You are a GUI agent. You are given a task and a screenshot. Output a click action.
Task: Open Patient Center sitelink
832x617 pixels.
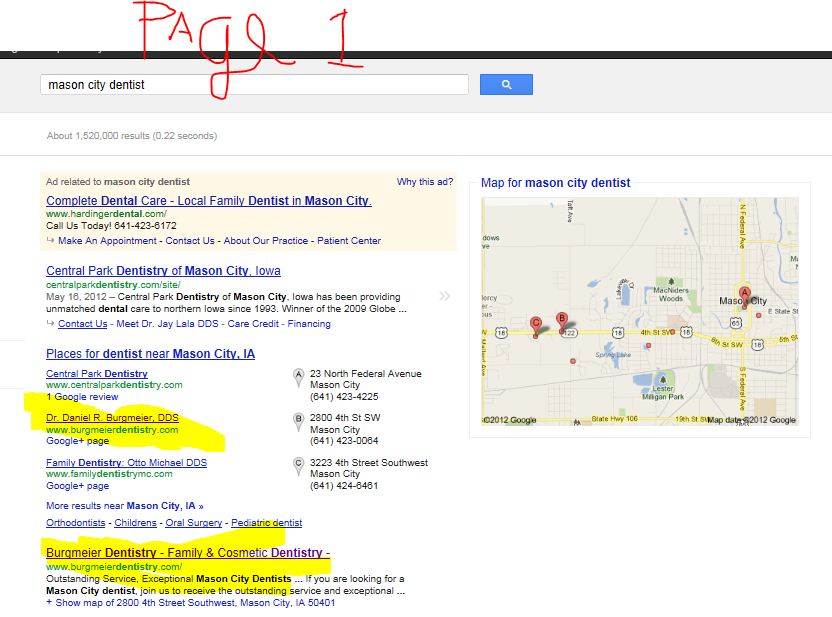(349, 240)
